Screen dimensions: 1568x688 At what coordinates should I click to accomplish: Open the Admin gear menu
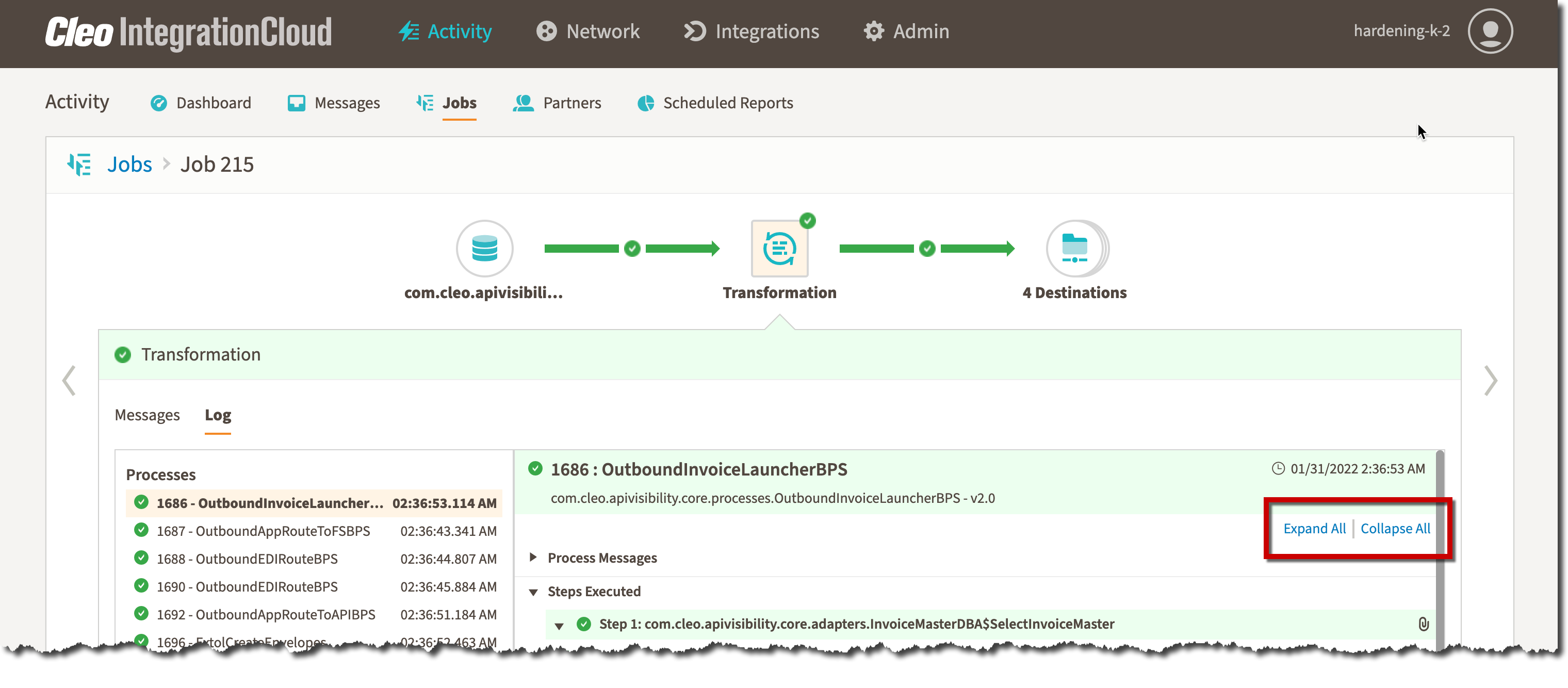906,31
